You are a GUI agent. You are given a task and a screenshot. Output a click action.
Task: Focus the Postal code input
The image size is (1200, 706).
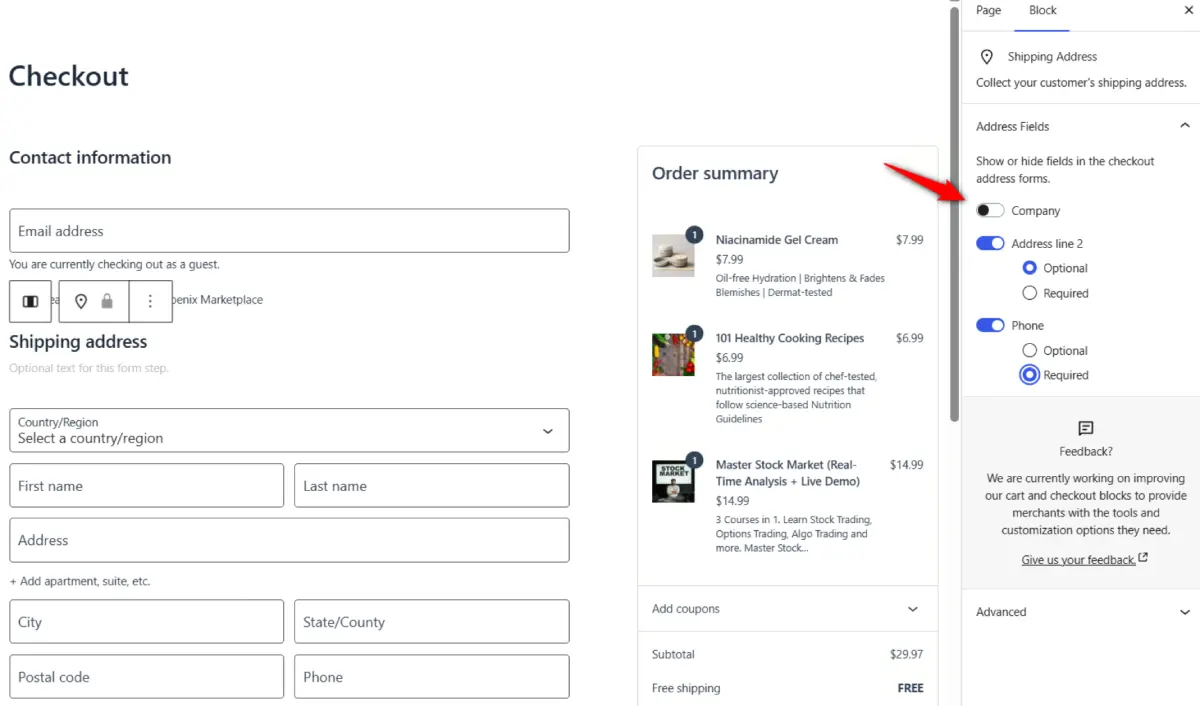tap(147, 677)
